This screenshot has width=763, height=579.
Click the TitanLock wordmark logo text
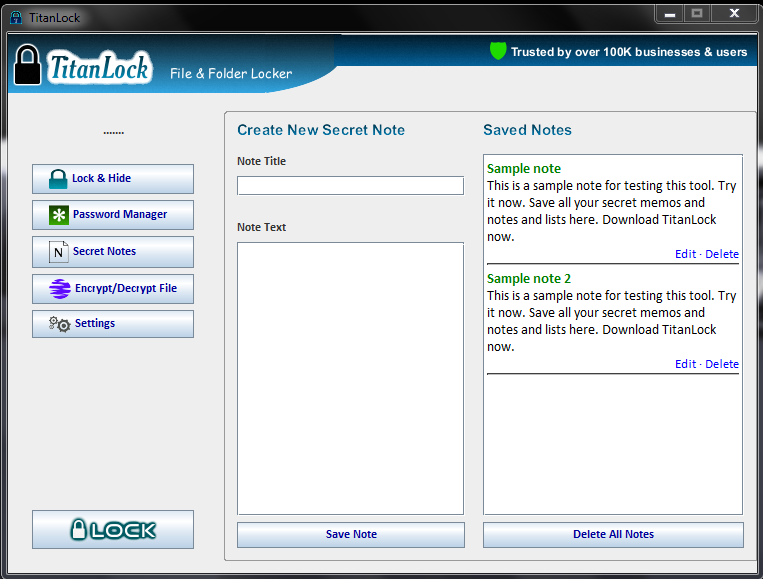point(99,67)
